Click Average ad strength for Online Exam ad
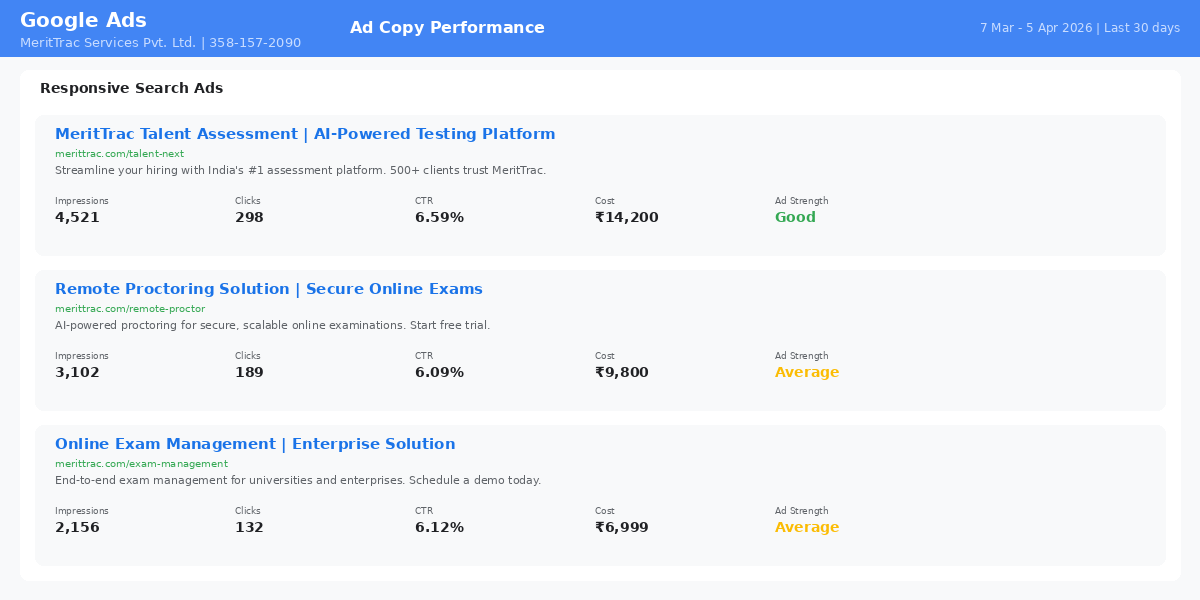The image size is (1200, 600). coord(807,527)
